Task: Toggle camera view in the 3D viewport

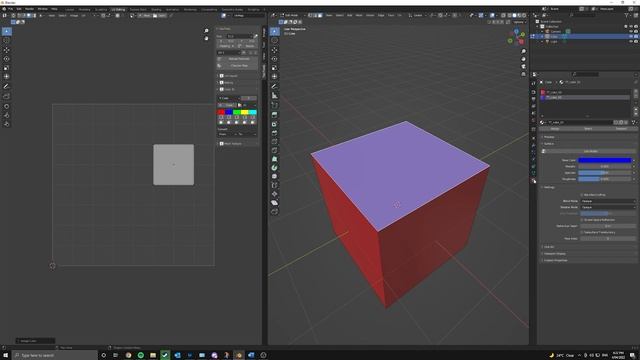Action: 523,67
